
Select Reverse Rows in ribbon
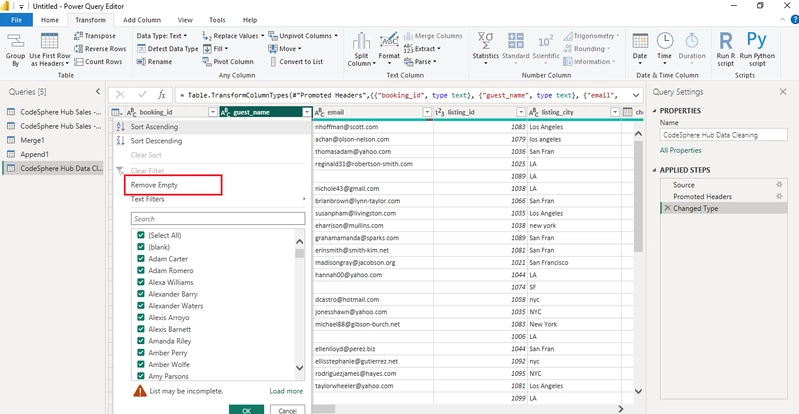tap(100, 48)
